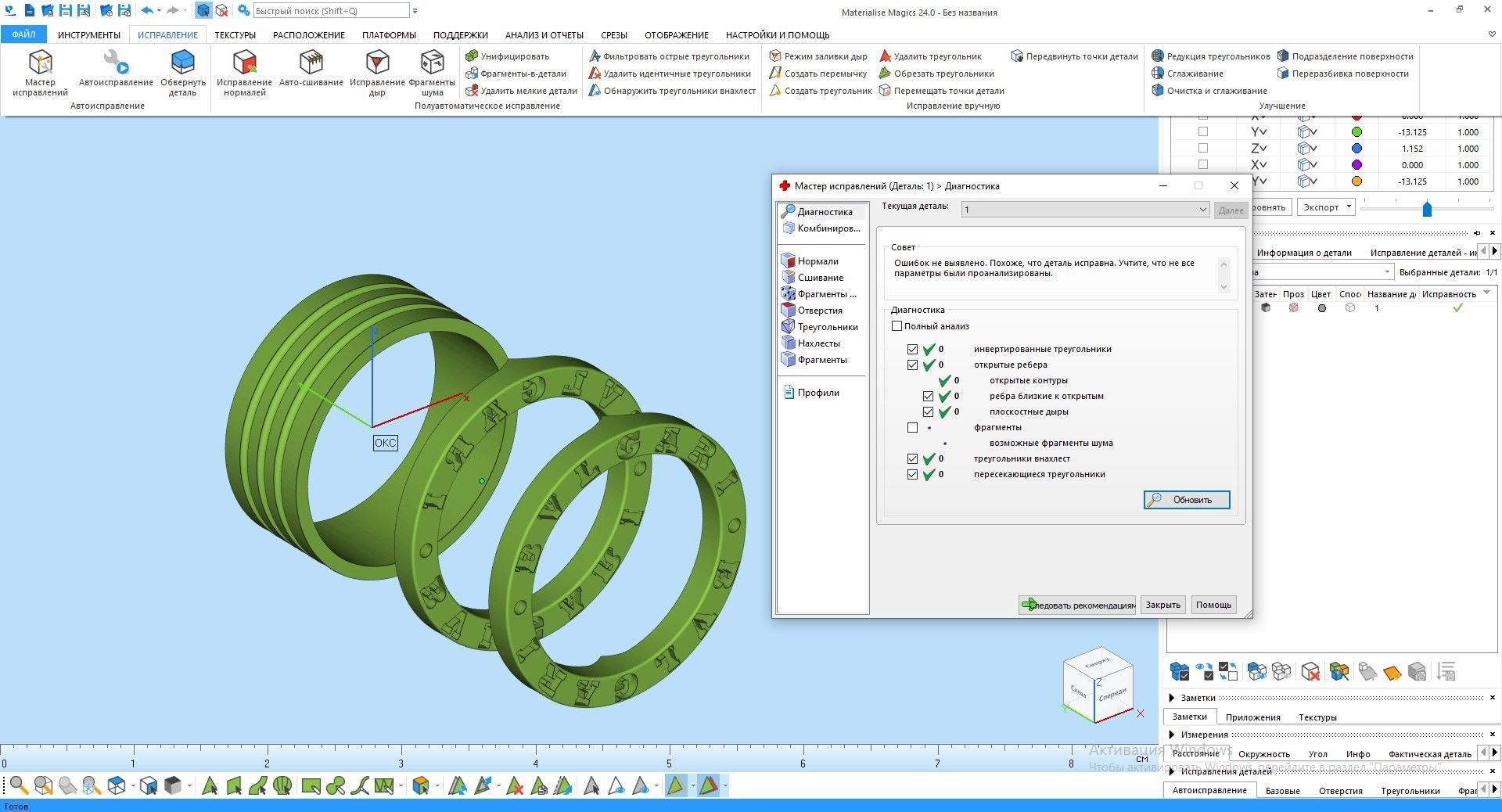The width and height of the screenshot is (1502, 812).
Task: Toggle треугольники внахлест checkbox
Action: pyautogui.click(x=912, y=458)
